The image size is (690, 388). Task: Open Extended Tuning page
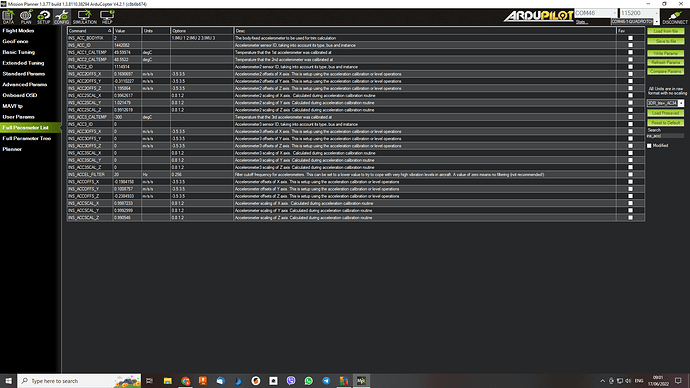(23, 63)
